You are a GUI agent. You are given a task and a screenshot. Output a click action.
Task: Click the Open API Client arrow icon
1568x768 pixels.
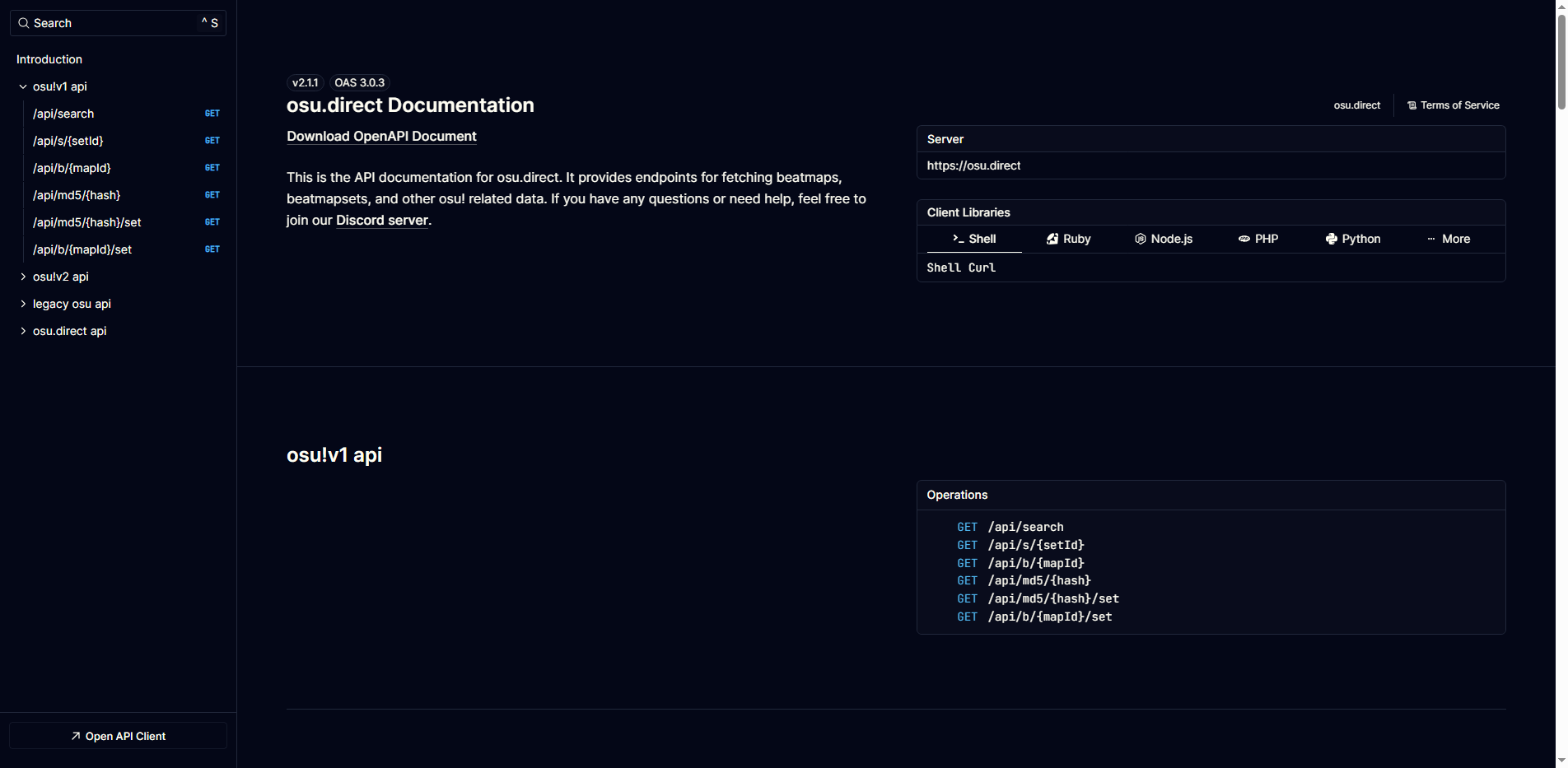click(x=76, y=736)
